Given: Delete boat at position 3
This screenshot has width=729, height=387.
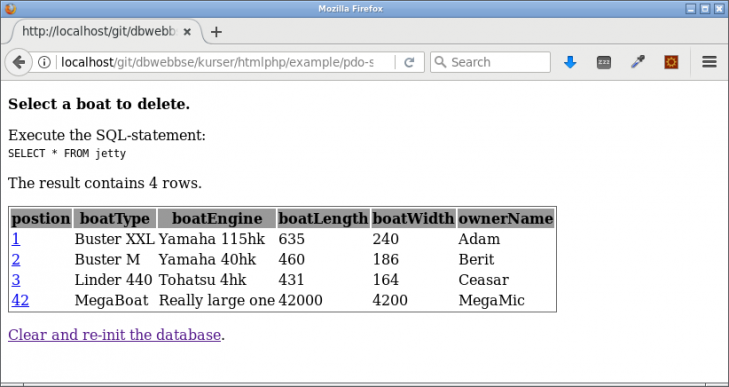Looking at the screenshot, I should [16, 280].
